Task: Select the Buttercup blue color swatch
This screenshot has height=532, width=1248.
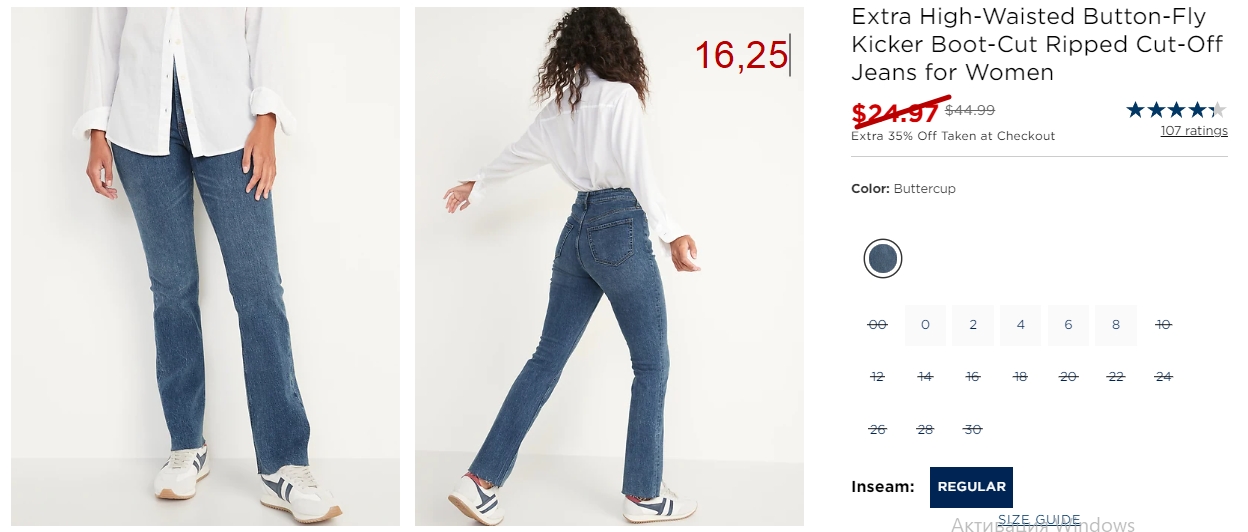Action: (883, 259)
